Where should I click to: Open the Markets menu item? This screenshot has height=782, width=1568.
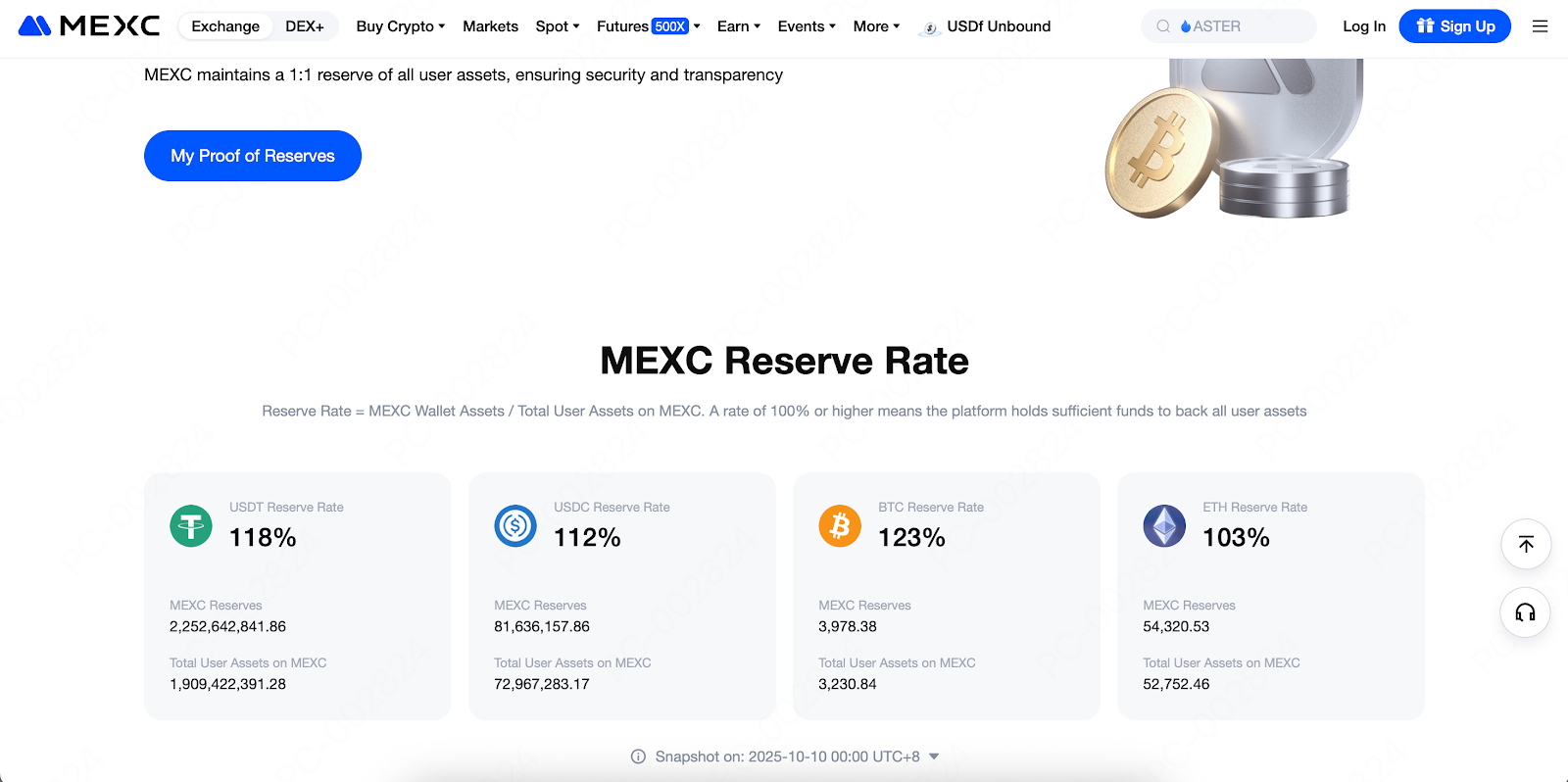coord(490,26)
